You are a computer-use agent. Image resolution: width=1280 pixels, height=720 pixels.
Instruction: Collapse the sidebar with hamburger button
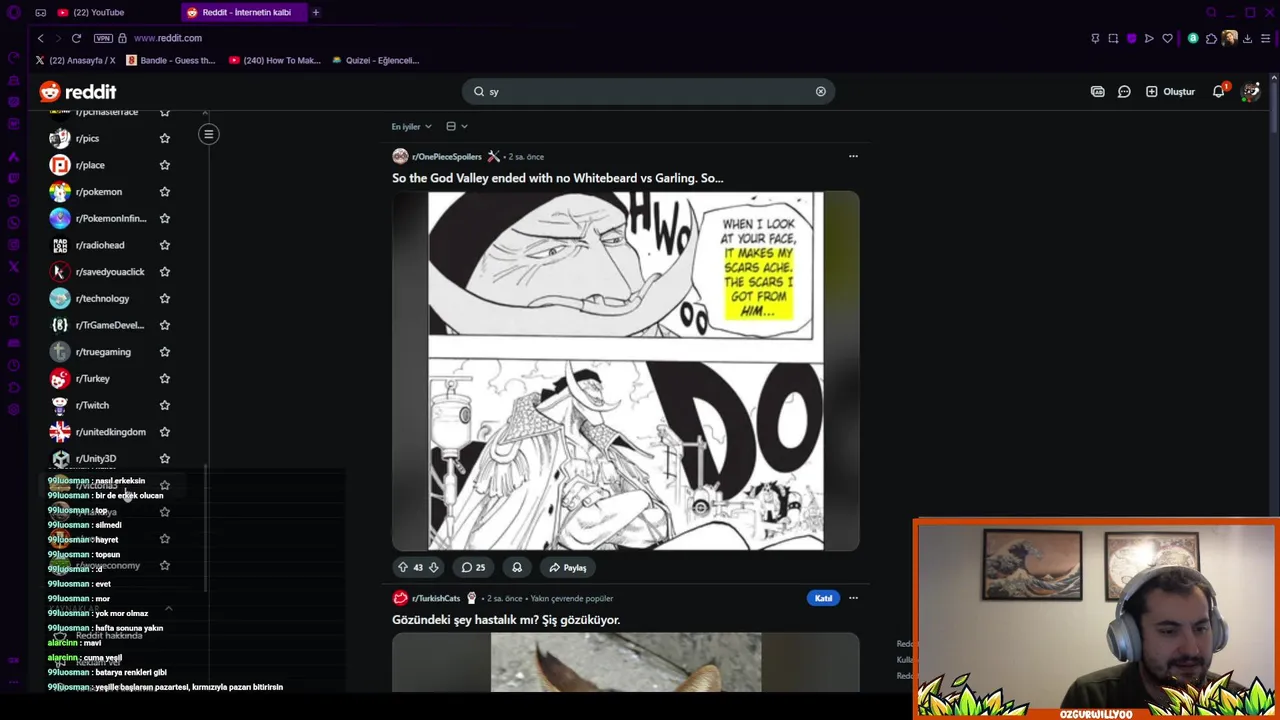click(x=208, y=134)
